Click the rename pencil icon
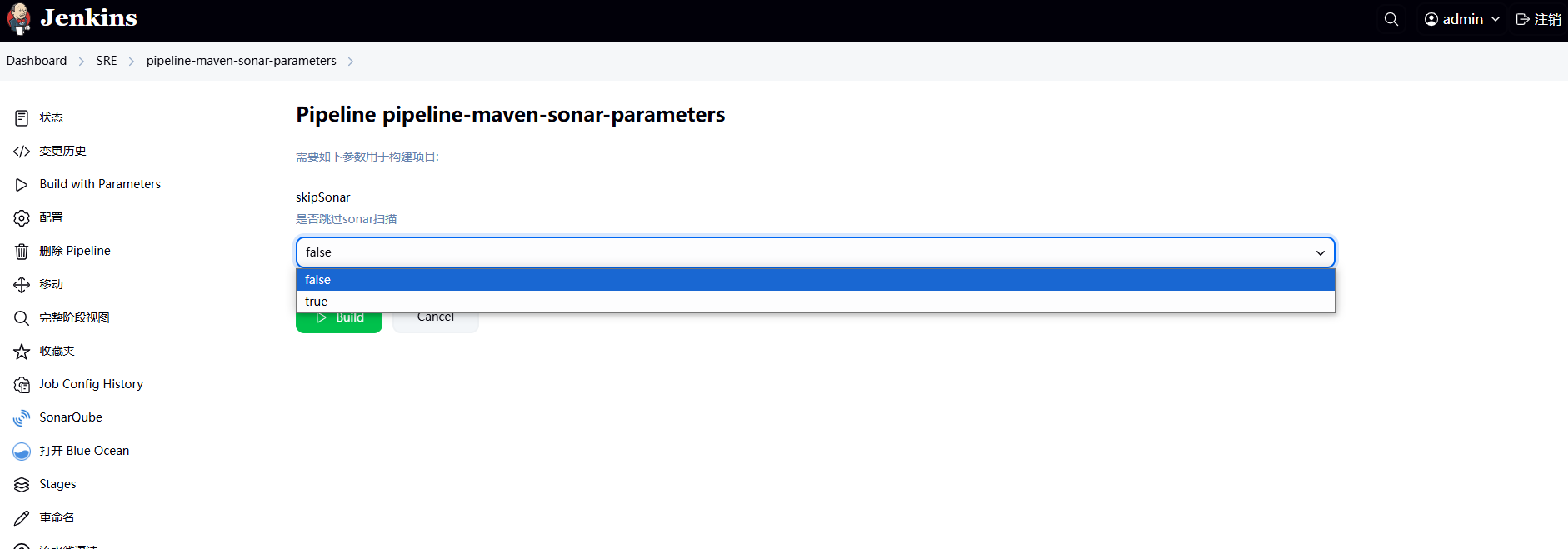The image size is (1568, 549). tap(22, 518)
